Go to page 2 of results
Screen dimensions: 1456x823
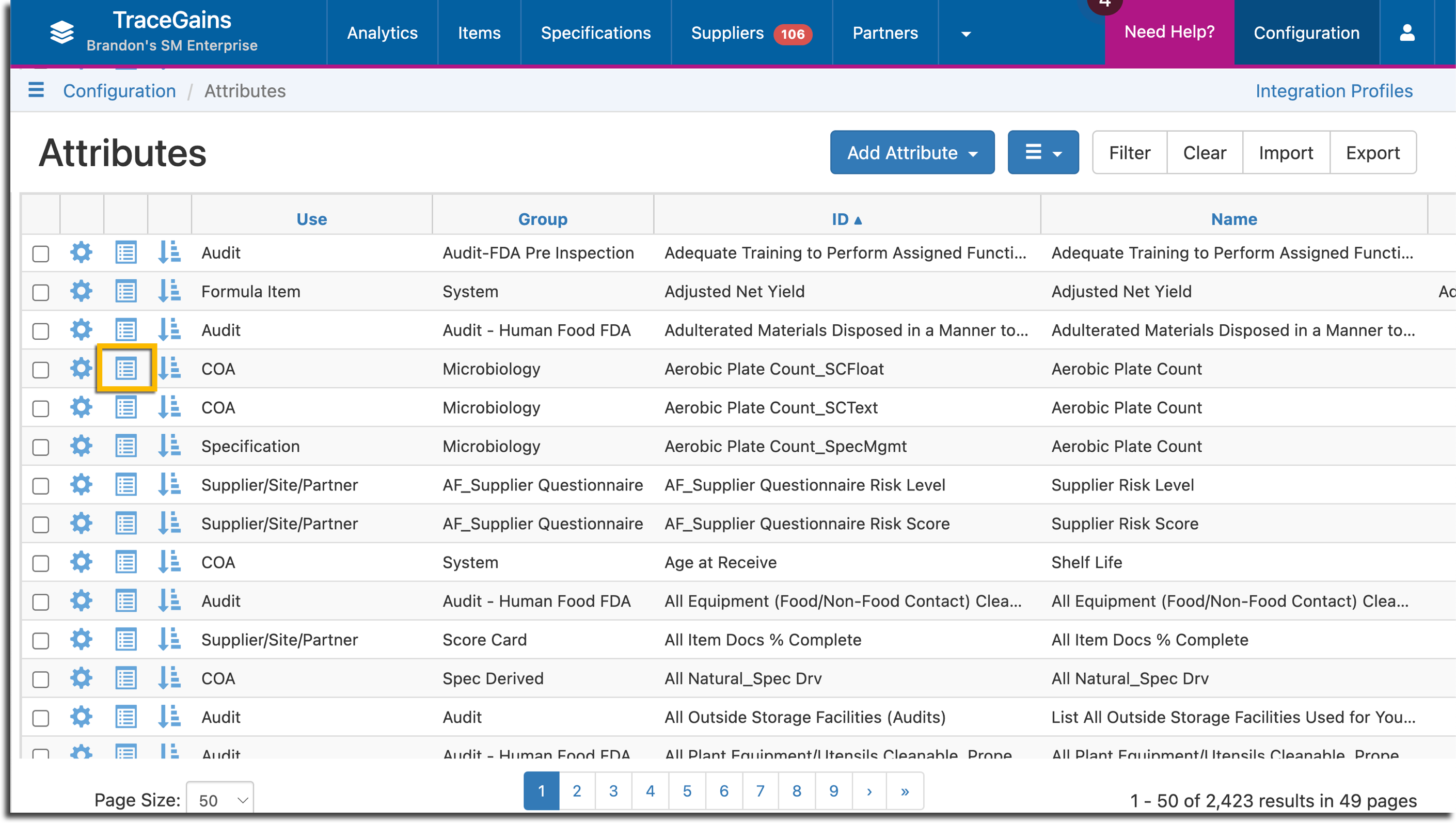(x=577, y=791)
